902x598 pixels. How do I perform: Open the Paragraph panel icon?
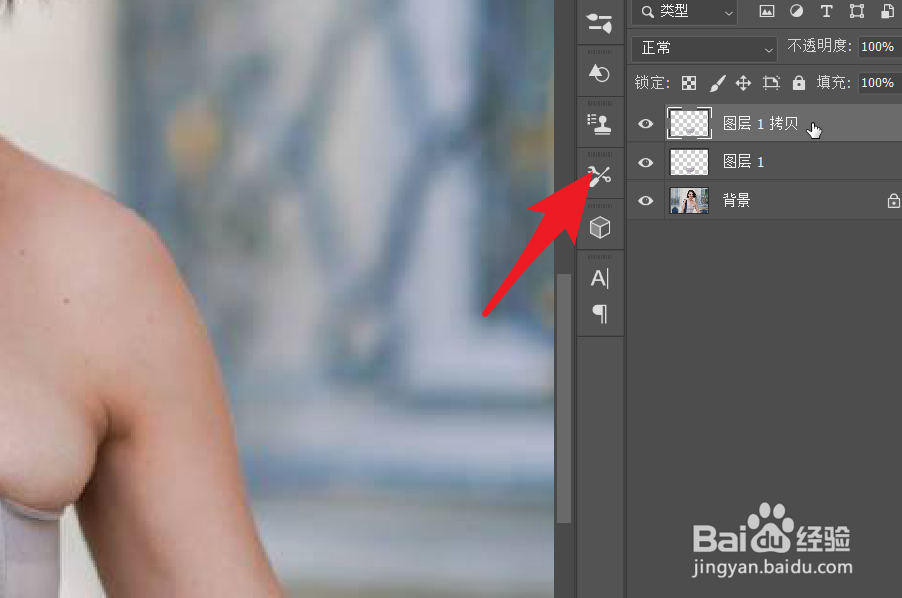[x=599, y=313]
